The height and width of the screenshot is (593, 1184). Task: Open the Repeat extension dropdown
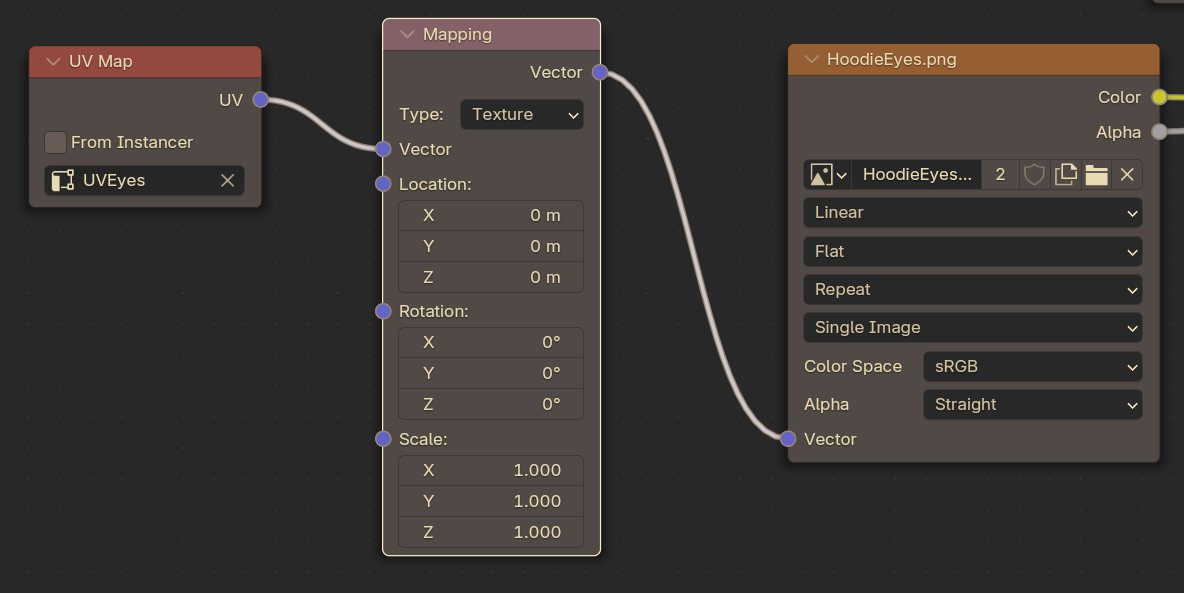[x=973, y=290]
